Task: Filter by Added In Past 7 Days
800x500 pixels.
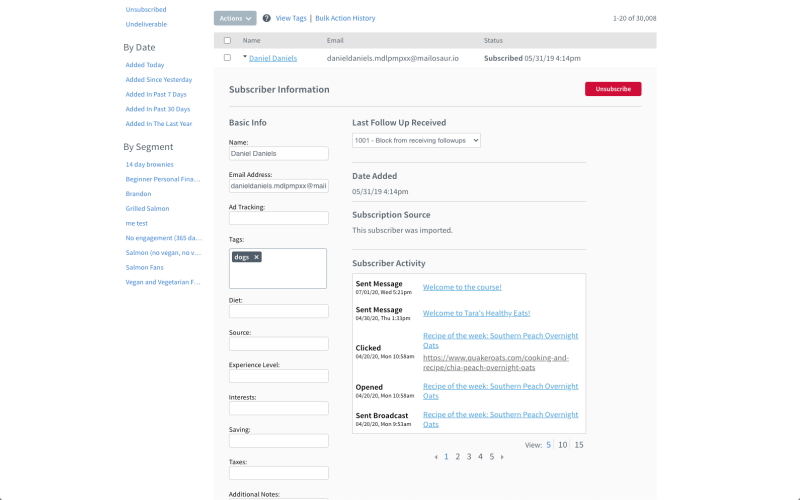Action: point(157,94)
